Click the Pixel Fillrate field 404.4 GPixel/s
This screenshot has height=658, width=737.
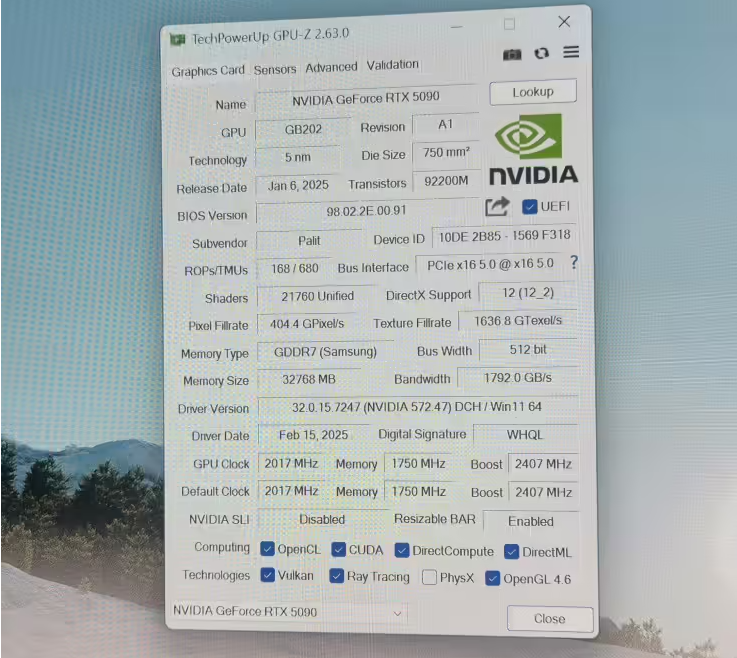click(x=306, y=324)
